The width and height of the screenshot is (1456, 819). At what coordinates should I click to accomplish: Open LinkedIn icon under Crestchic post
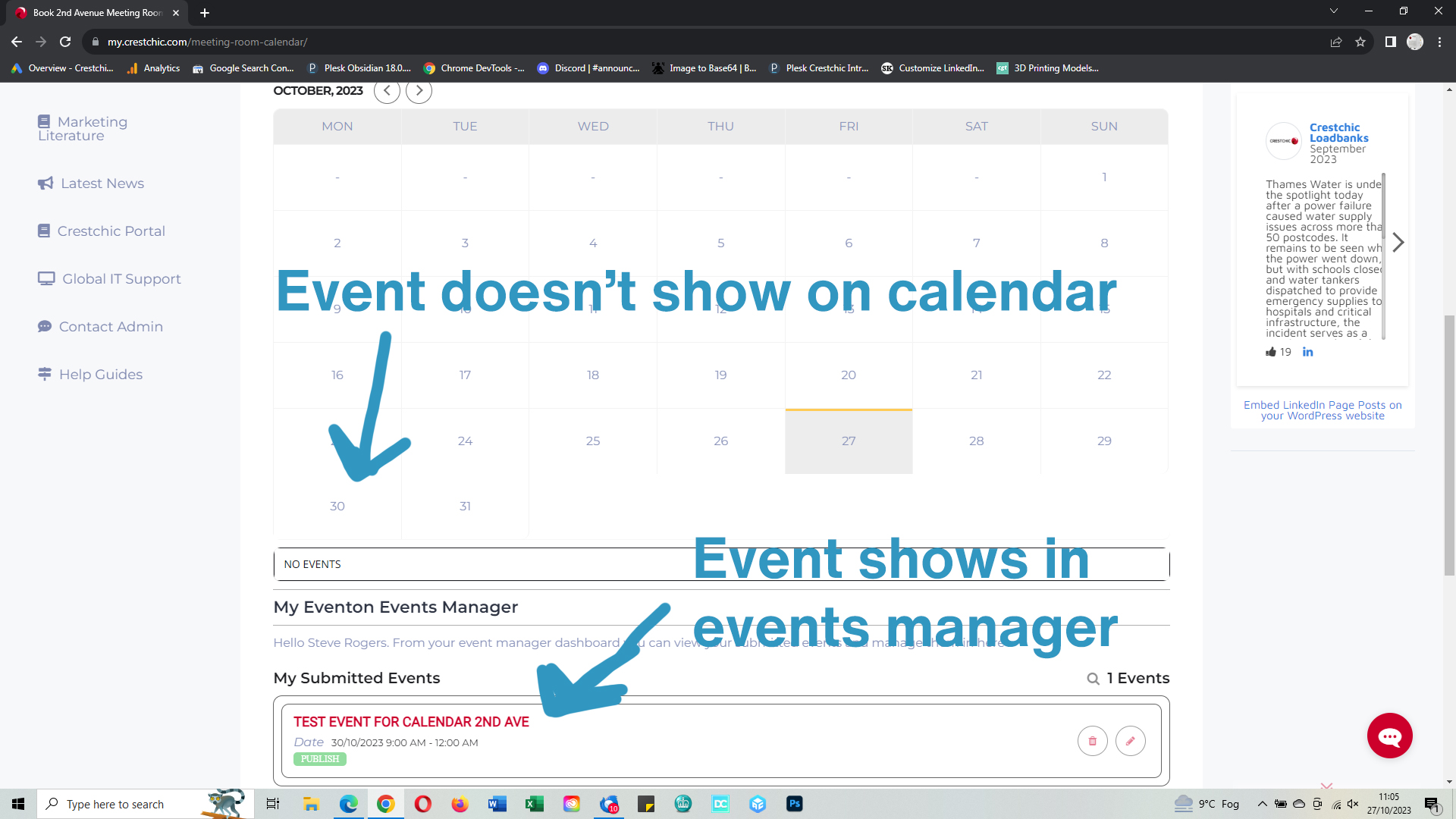tap(1307, 352)
